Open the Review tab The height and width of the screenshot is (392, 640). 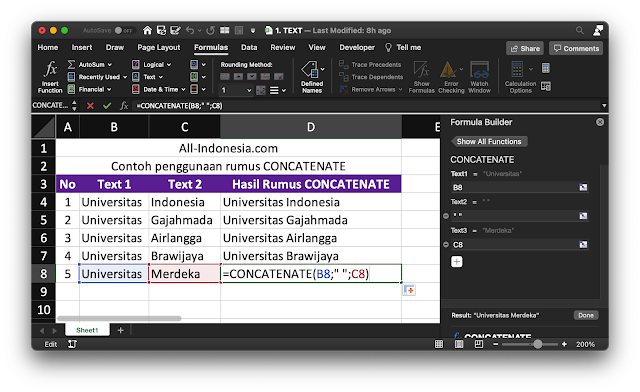(x=282, y=47)
